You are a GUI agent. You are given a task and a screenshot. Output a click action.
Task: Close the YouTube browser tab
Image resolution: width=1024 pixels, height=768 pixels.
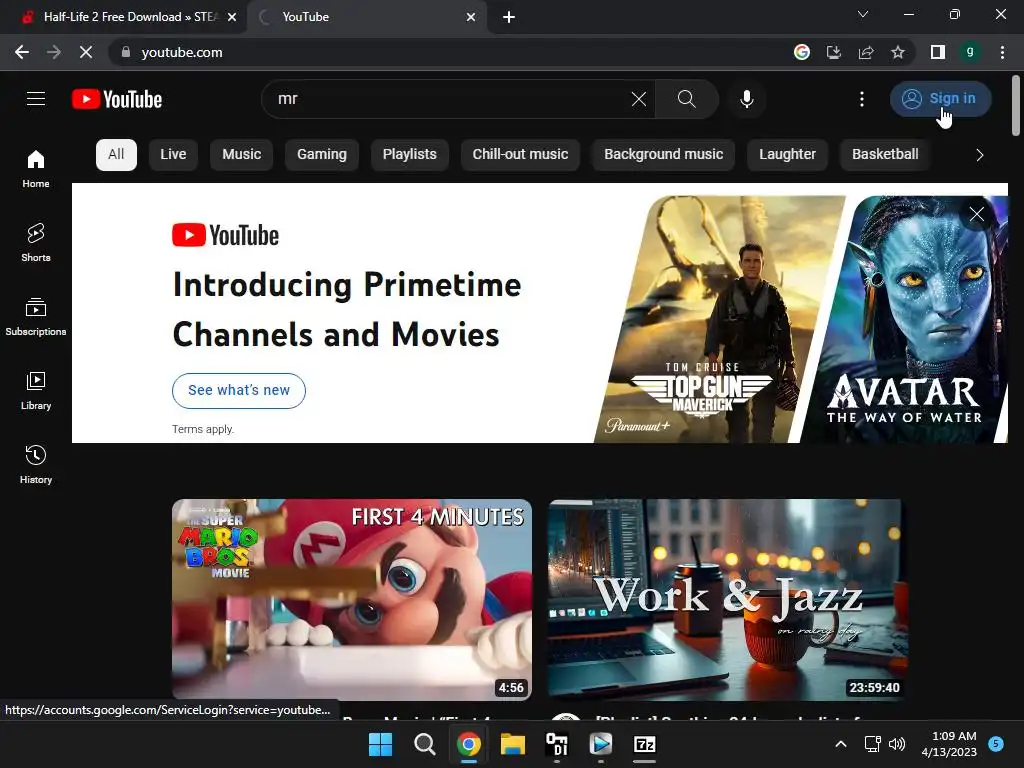(471, 18)
